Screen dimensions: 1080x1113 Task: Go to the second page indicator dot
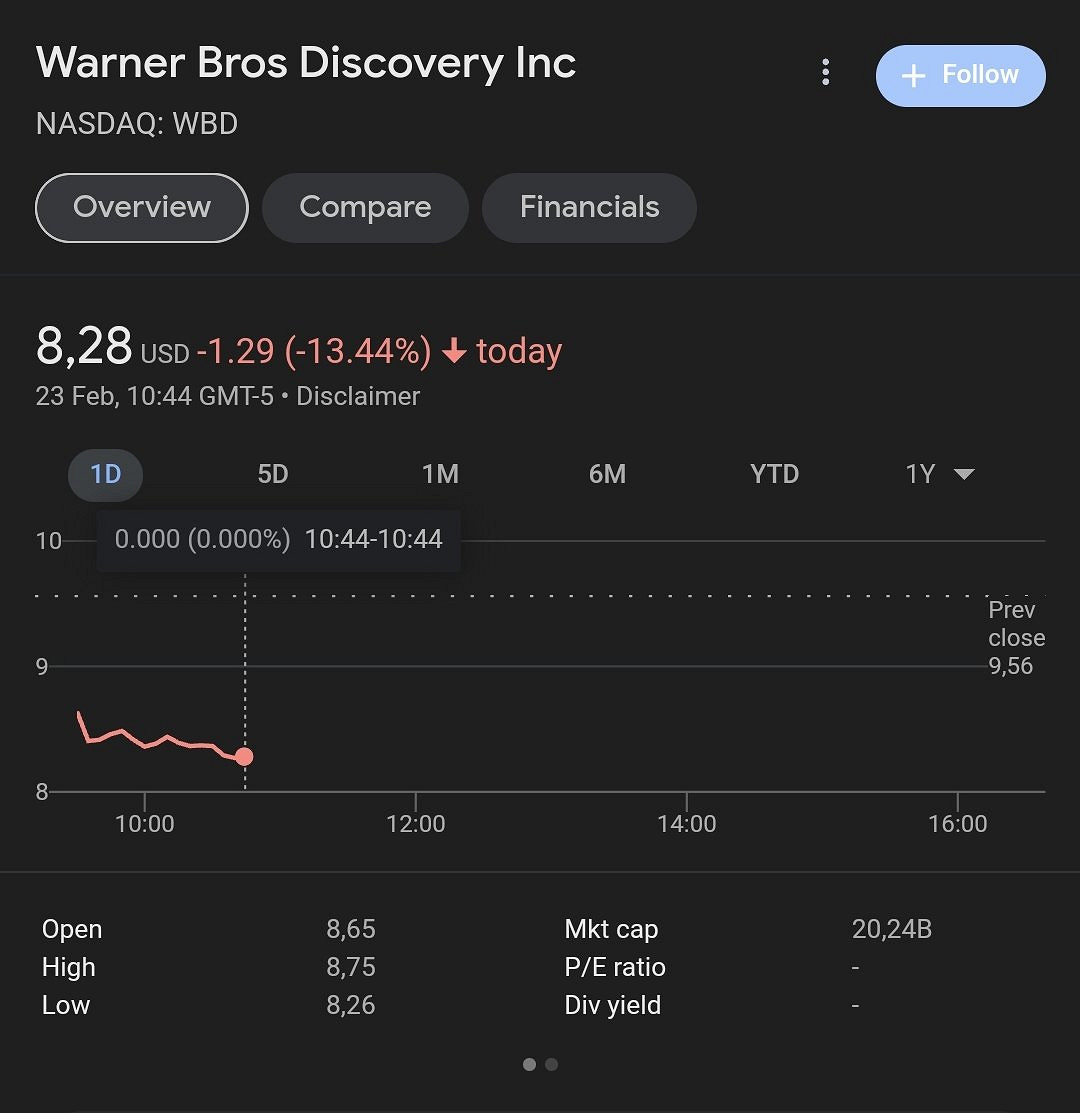[x=552, y=1064]
